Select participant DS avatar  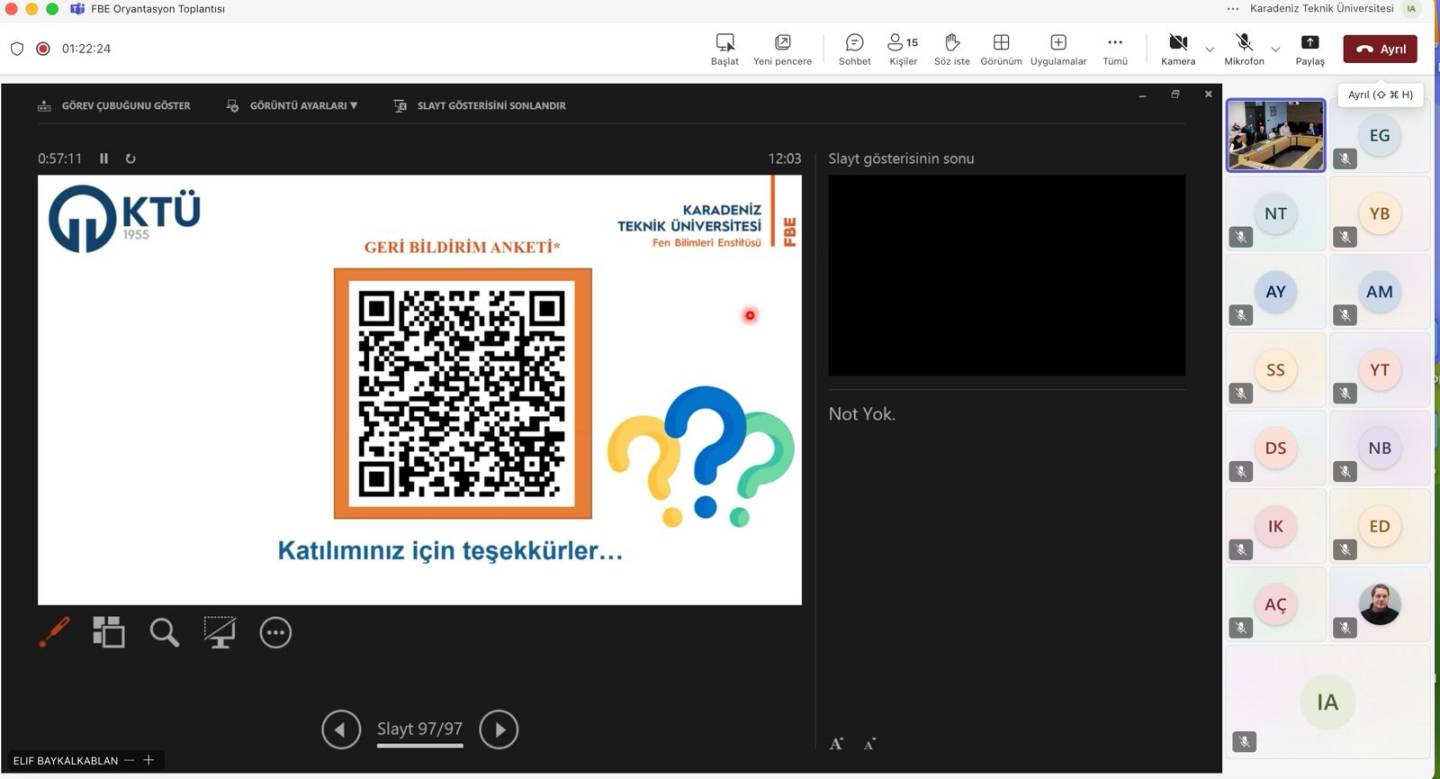click(x=1275, y=448)
